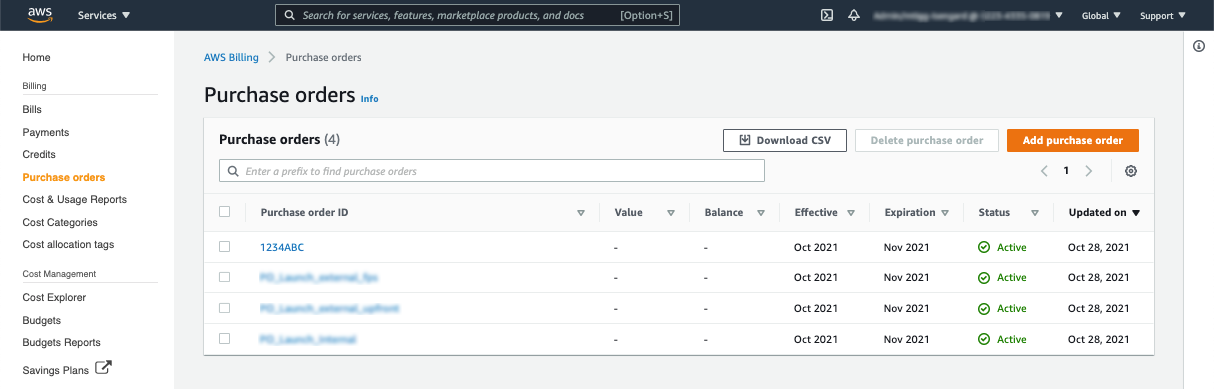This screenshot has width=1214, height=389.
Task: Select checkbox for PO_Launch_internal row
Action: pos(225,339)
